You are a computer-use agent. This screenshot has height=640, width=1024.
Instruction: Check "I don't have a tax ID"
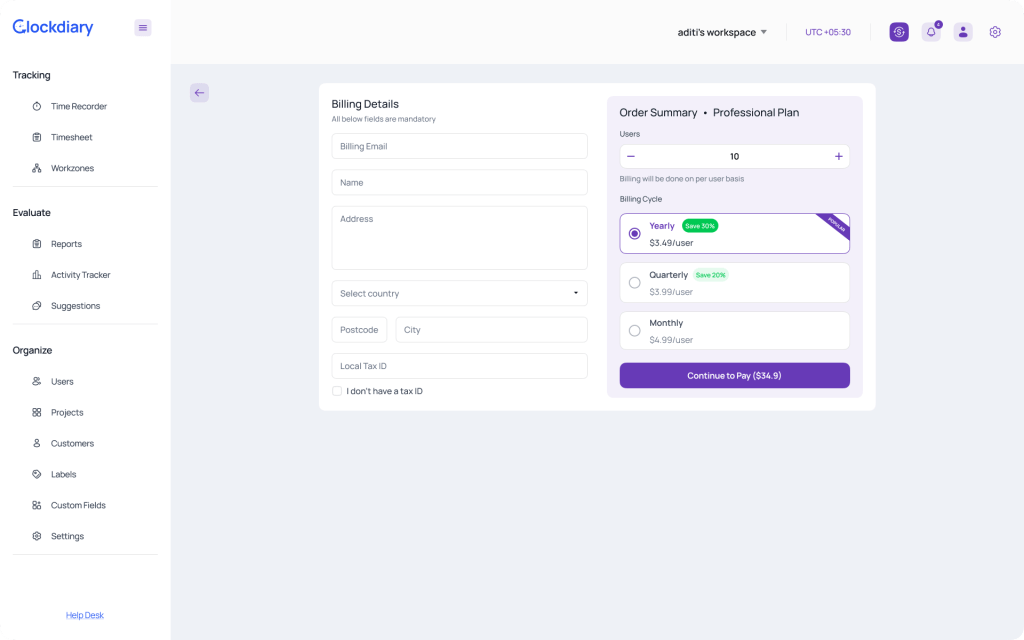click(x=337, y=391)
